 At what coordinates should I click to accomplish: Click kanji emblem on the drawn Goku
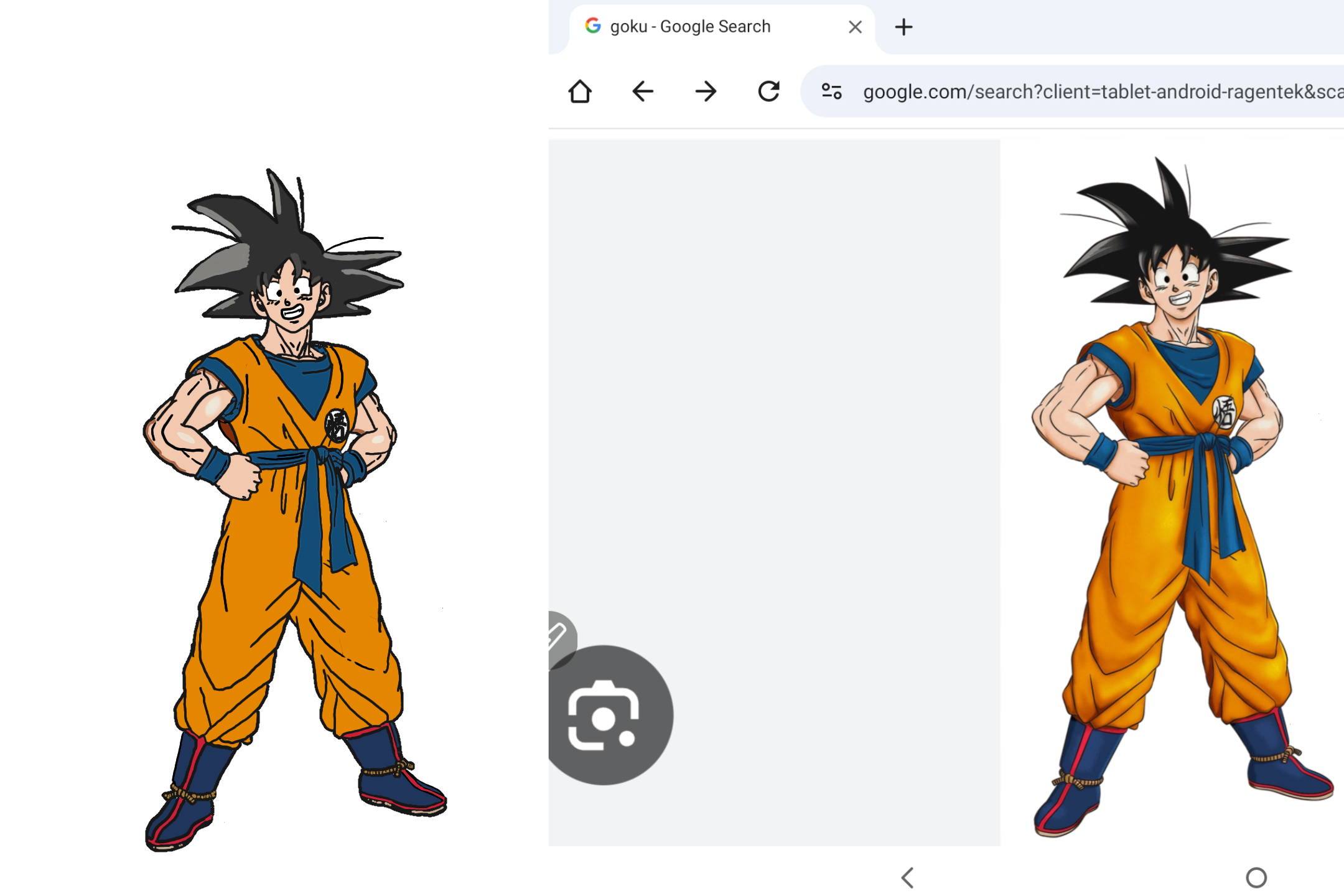337,426
